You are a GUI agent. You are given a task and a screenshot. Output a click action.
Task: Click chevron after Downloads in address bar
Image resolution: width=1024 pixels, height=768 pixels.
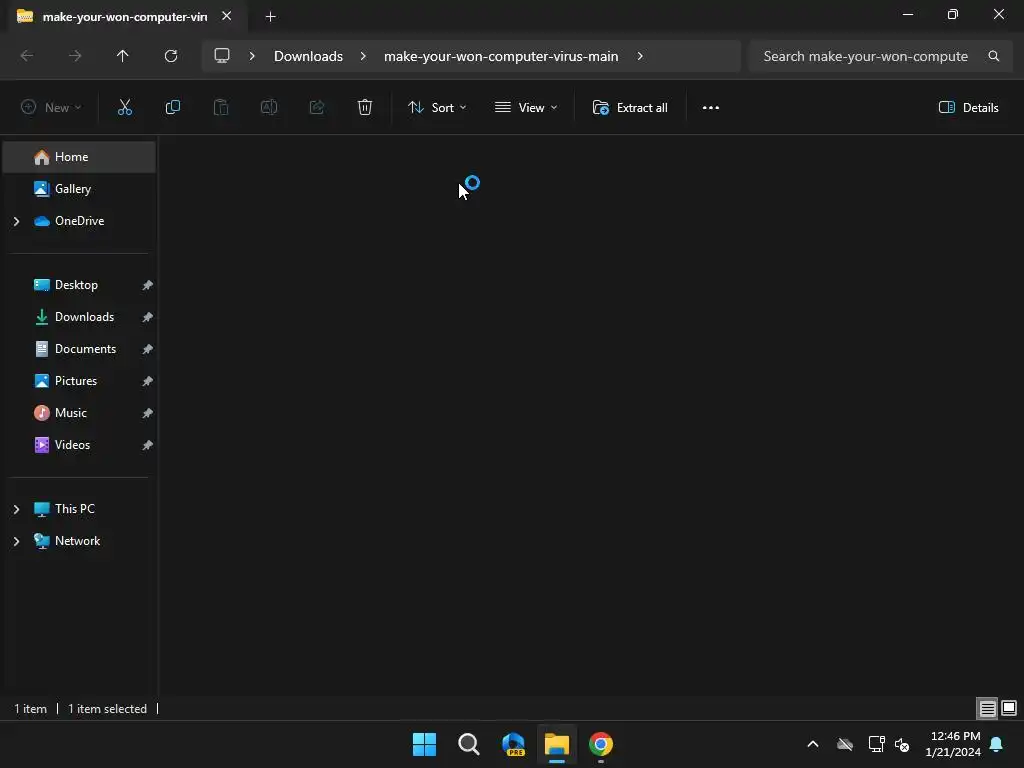[x=363, y=56]
